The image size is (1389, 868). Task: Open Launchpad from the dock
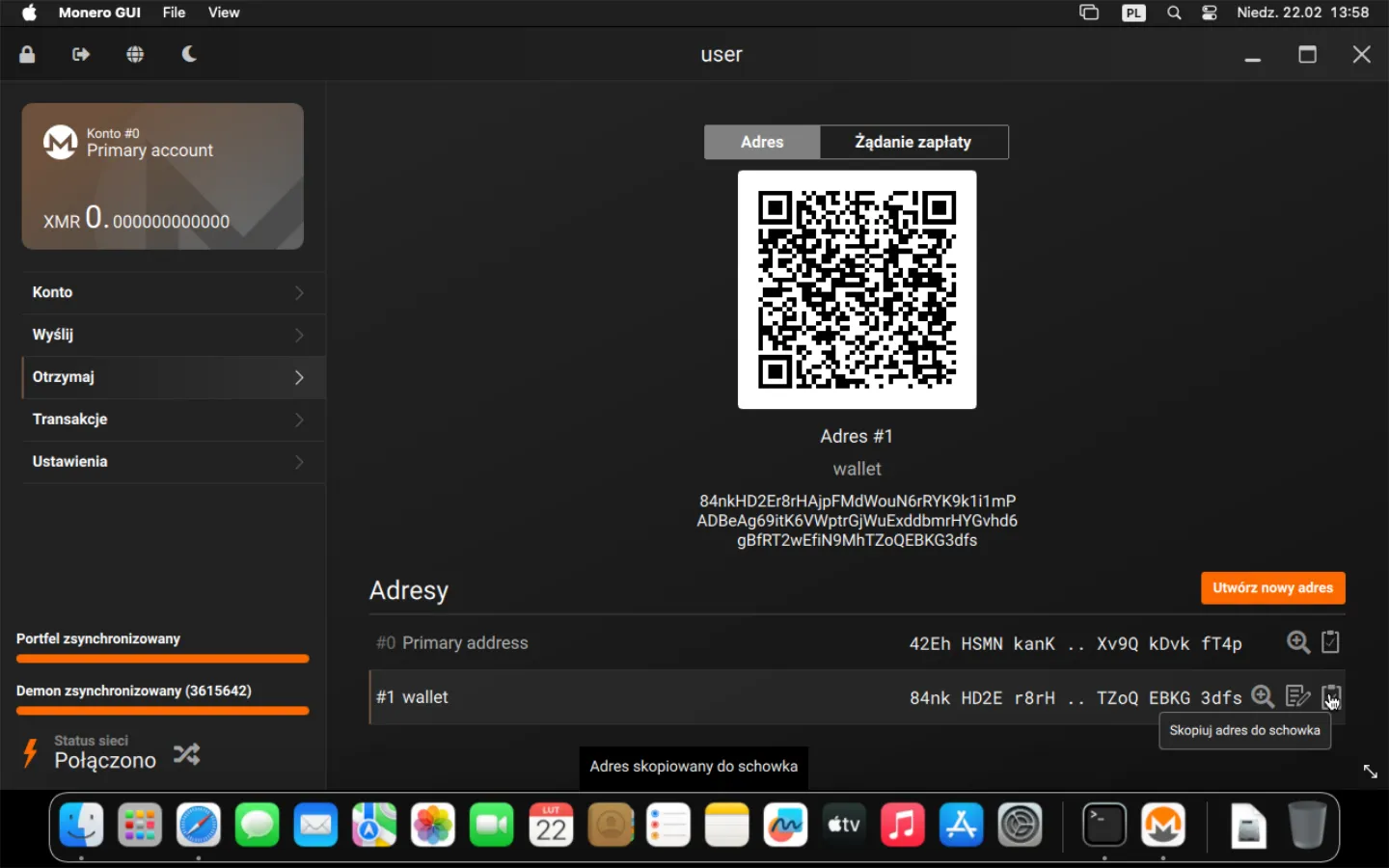pos(140,826)
